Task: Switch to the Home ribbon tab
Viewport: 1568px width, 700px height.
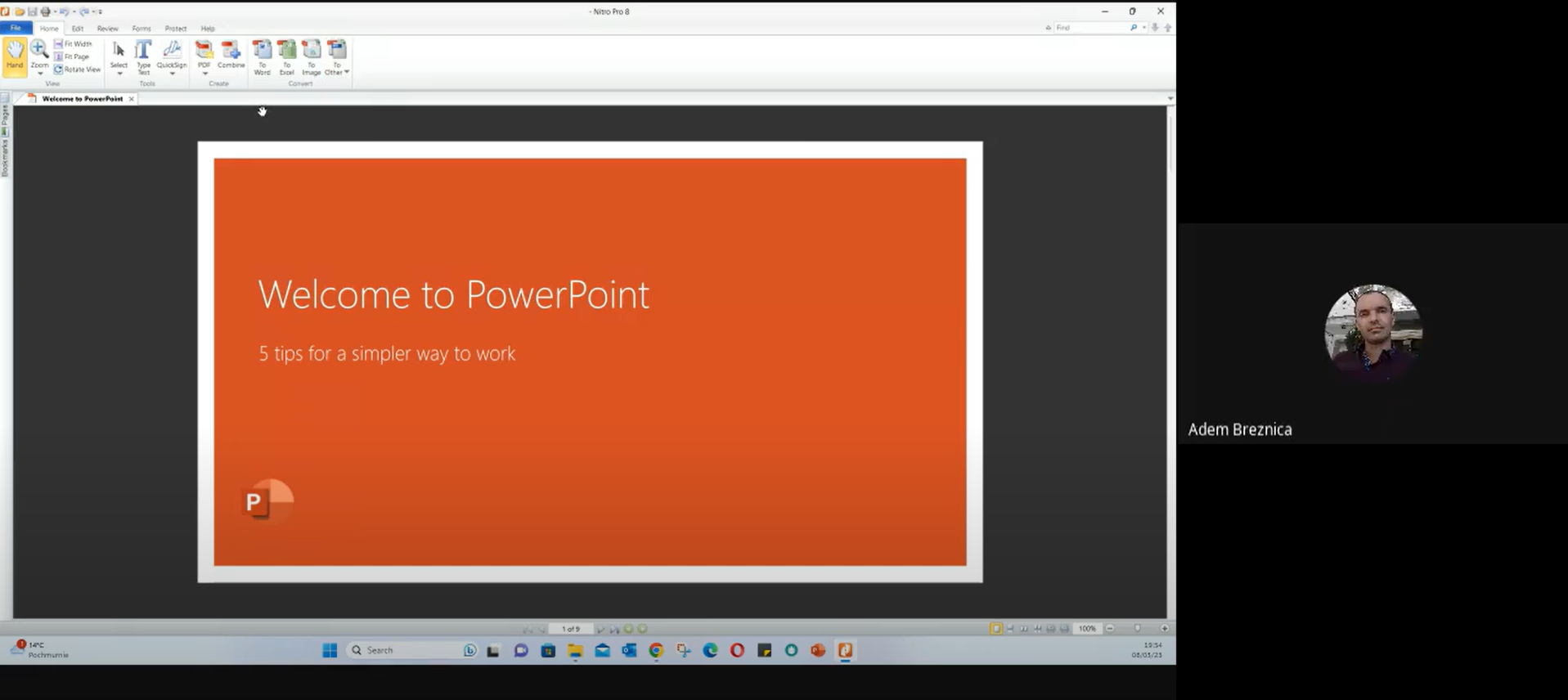Action: tap(49, 29)
